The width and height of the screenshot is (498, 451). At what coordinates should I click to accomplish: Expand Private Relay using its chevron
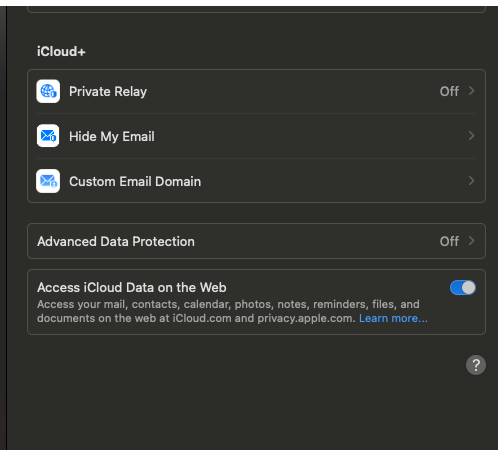[471, 91]
